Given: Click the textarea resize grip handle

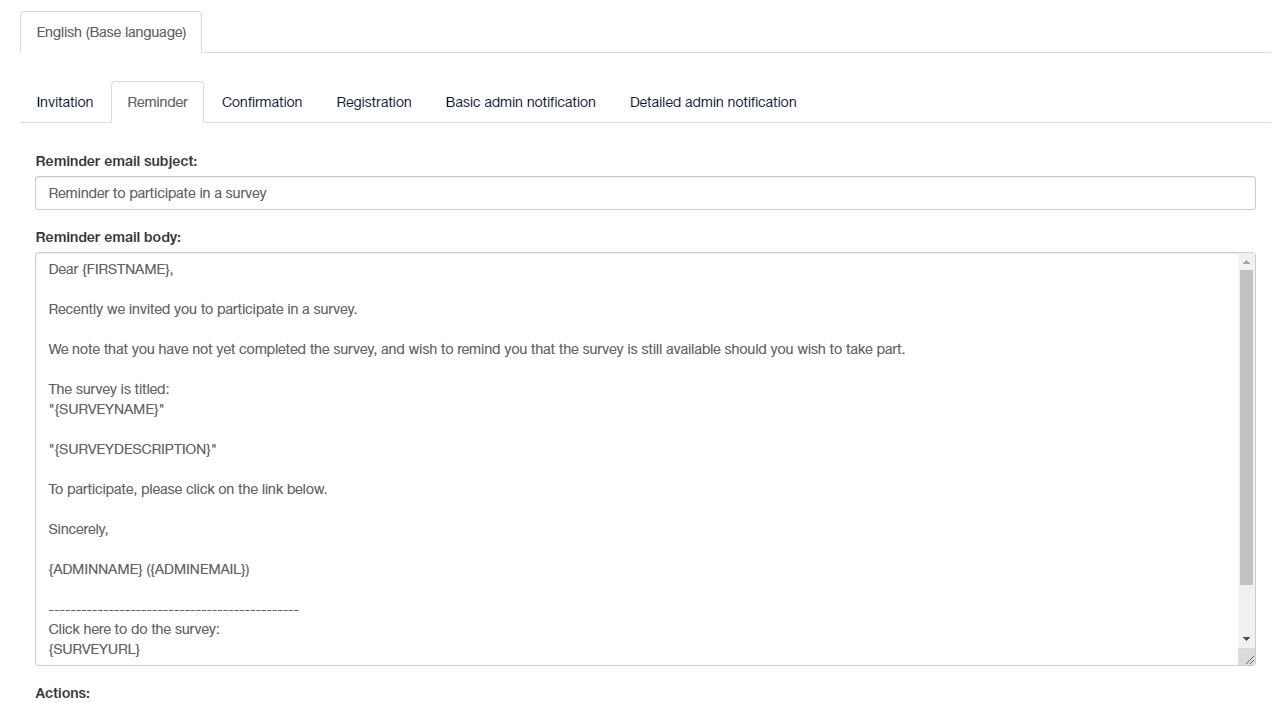Looking at the screenshot, I should coord(1247,657).
